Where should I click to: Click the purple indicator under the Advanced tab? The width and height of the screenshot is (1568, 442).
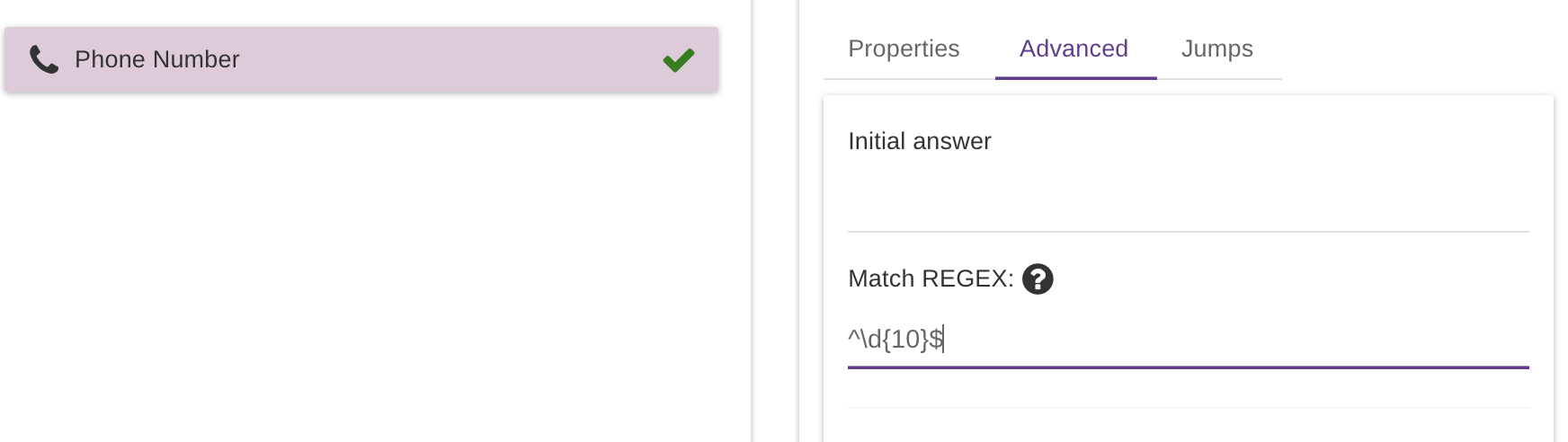pos(1075,78)
